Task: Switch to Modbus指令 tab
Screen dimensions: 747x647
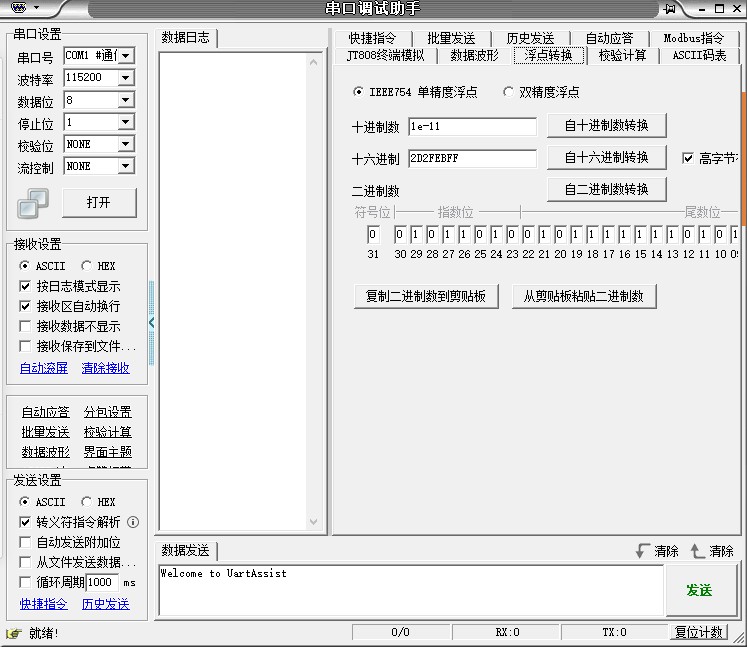Action: [x=694, y=38]
